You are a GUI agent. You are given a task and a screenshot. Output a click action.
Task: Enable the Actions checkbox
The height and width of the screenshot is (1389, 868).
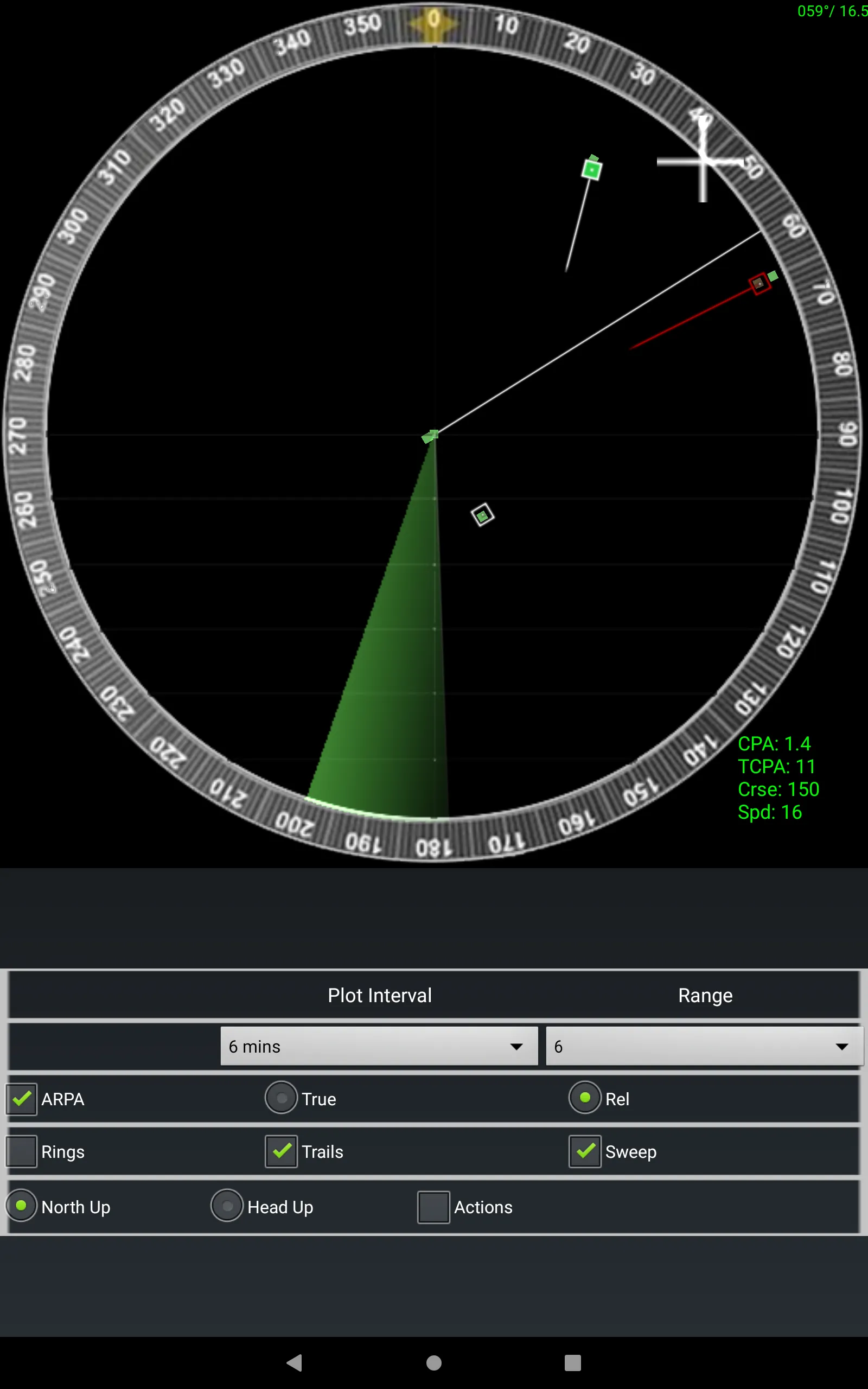[433, 1207]
